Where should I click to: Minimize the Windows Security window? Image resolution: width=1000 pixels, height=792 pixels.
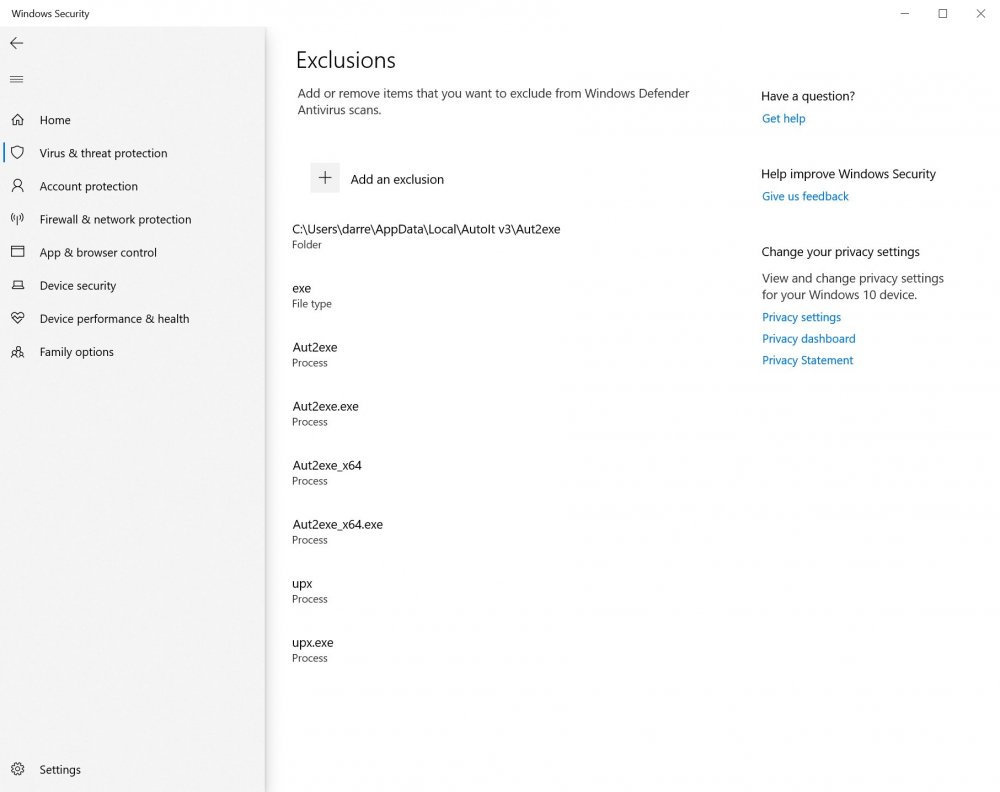904,13
